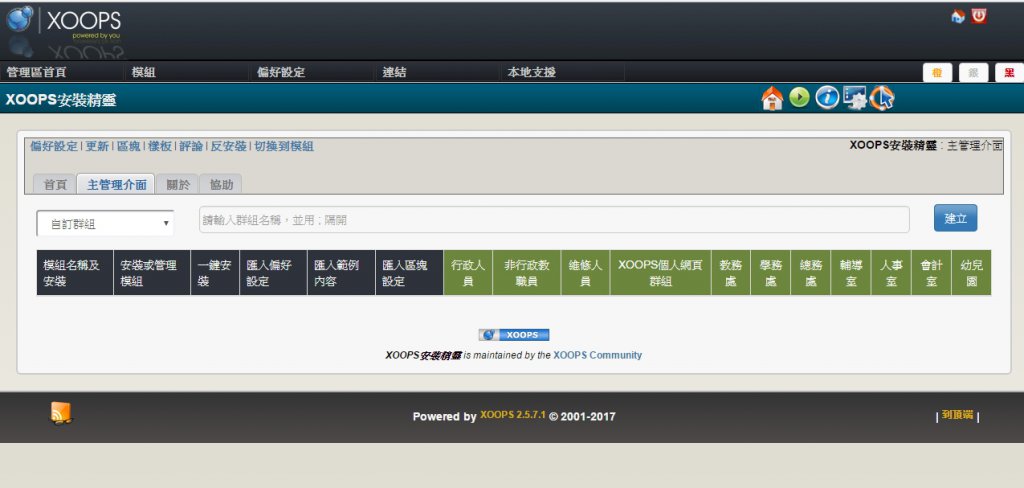Click the 非行政教職員 group column header
Screen dimensions: 1024x488
pos(527,273)
